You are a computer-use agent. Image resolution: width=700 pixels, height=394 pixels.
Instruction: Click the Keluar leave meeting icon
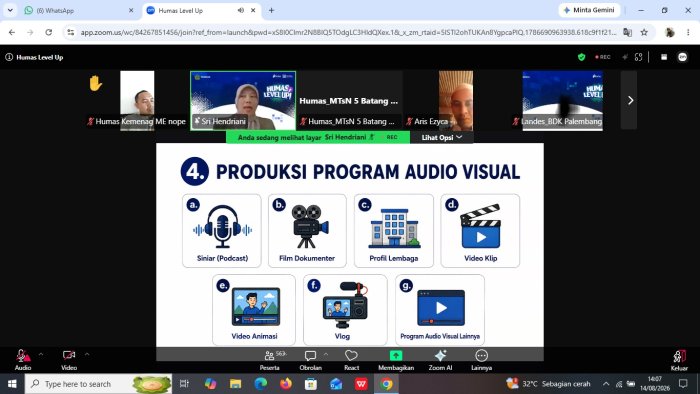coord(679,356)
